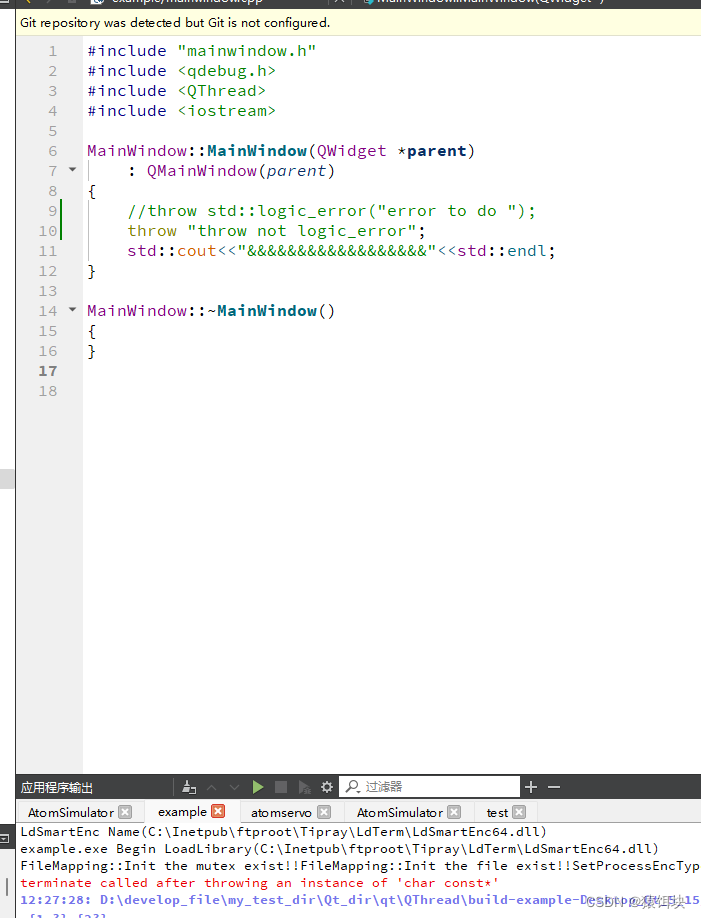Click the commented throw std::logic_error line

331,211
